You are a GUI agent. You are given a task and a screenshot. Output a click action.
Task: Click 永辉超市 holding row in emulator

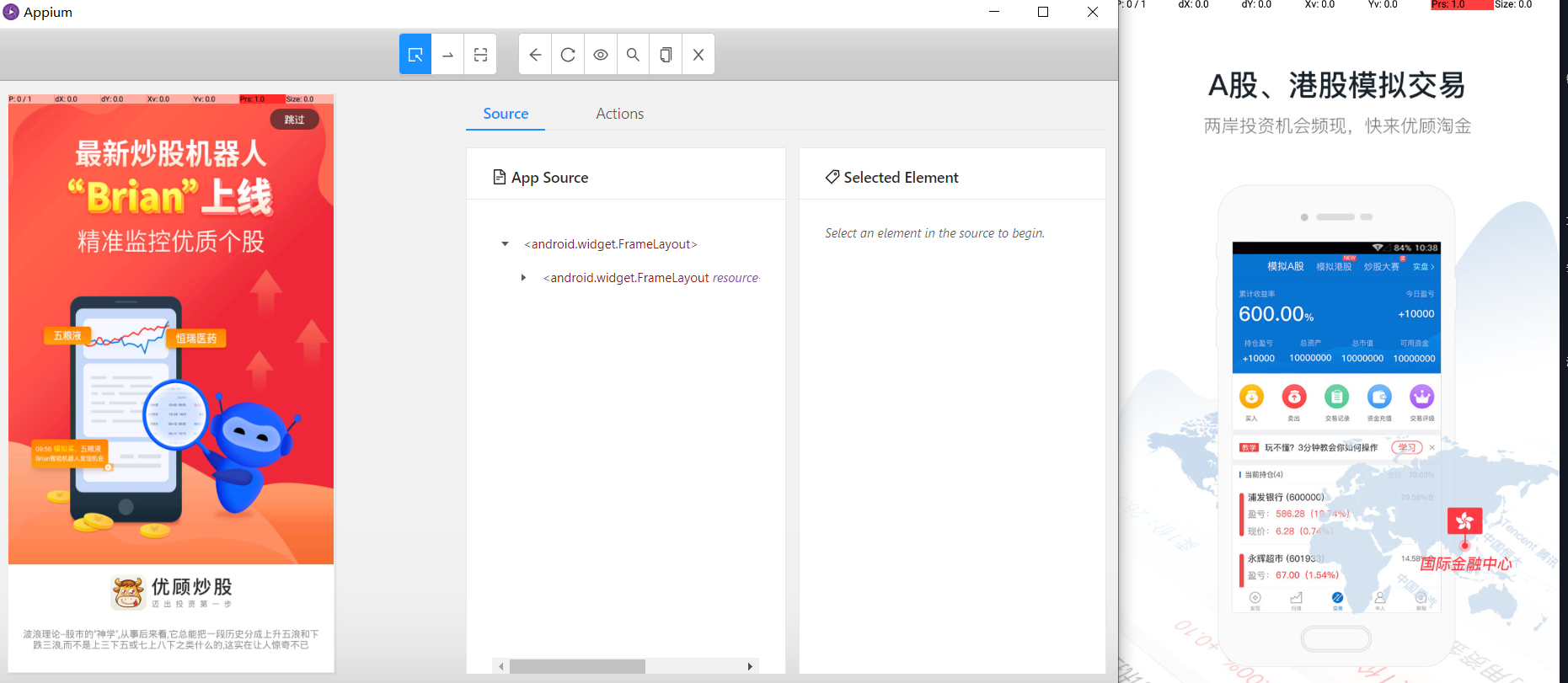1337,567
